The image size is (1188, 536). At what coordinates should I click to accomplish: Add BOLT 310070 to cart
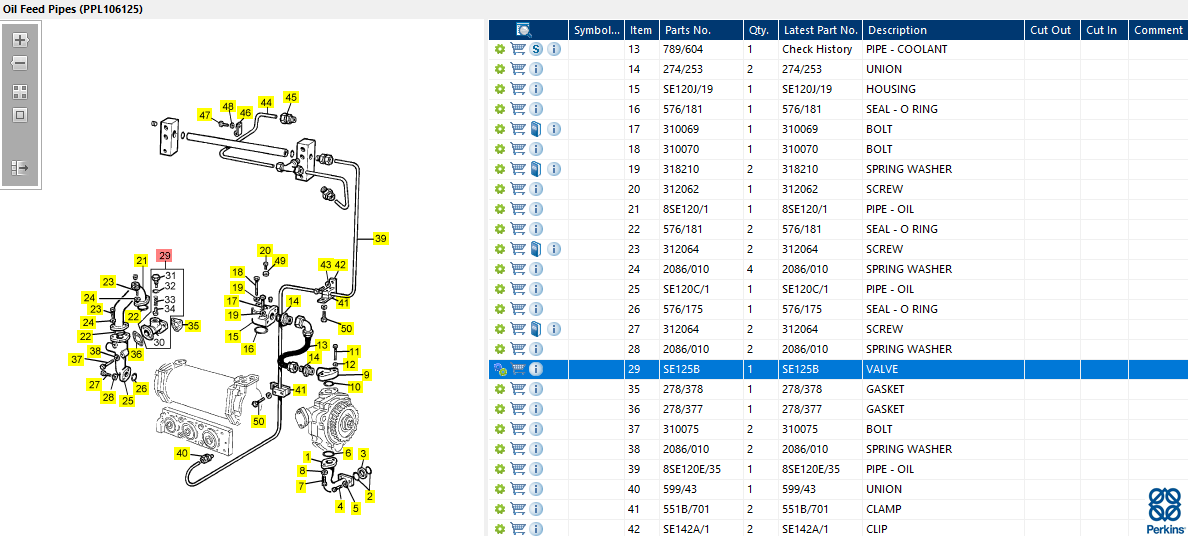coord(518,149)
